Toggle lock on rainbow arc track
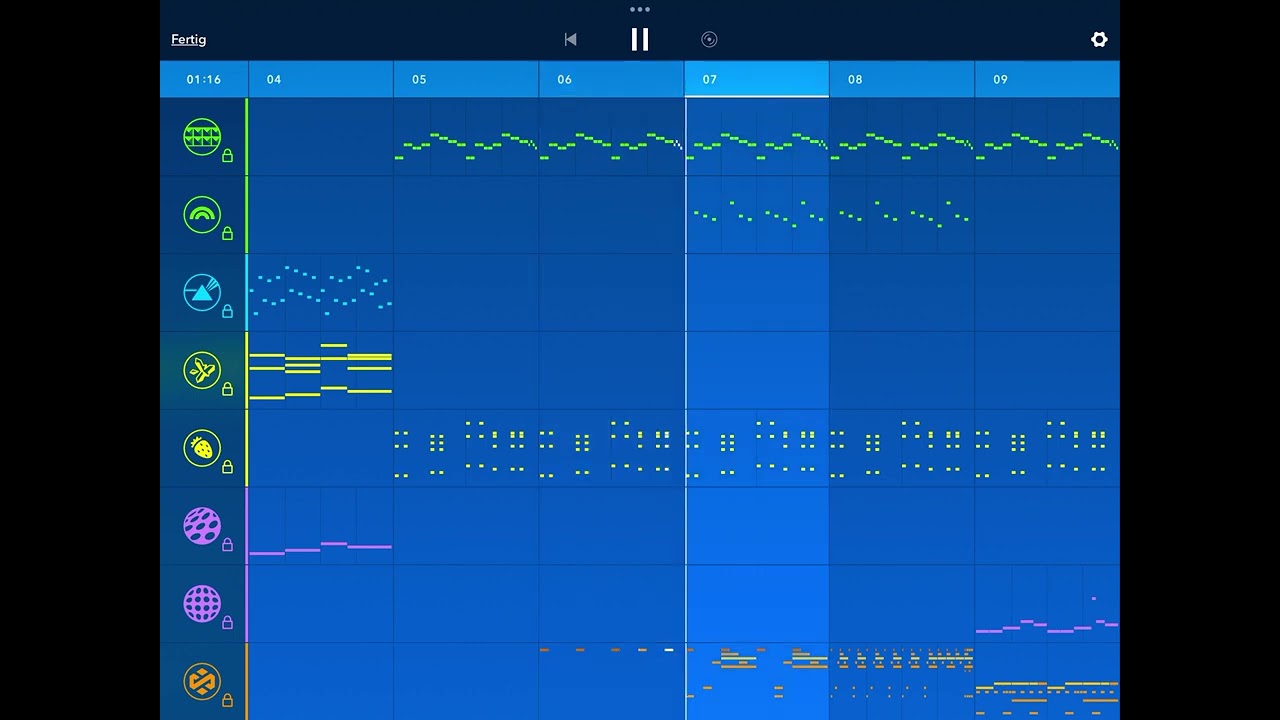Viewport: 1280px width, 720px height. pos(227,234)
